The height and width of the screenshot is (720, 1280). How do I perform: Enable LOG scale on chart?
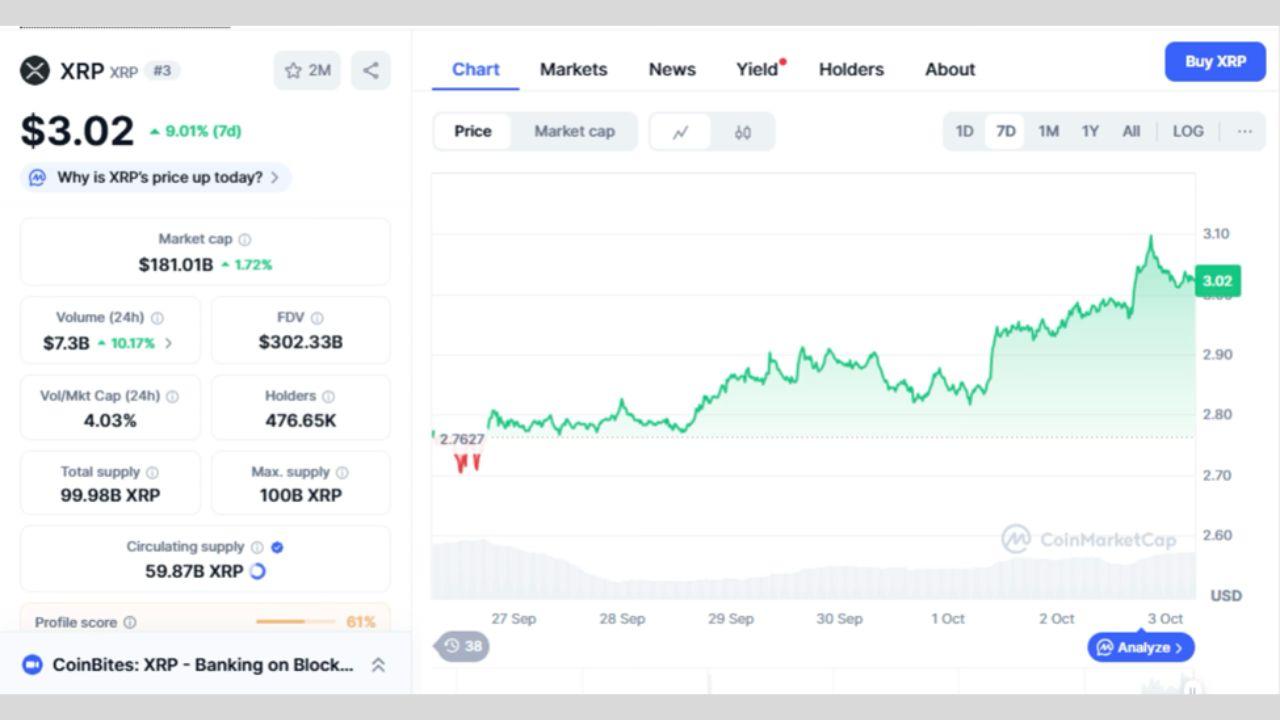coord(1188,131)
